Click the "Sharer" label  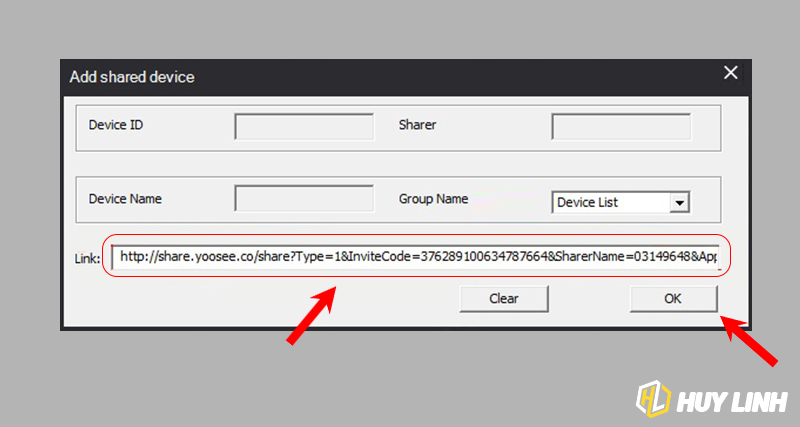tap(417, 125)
